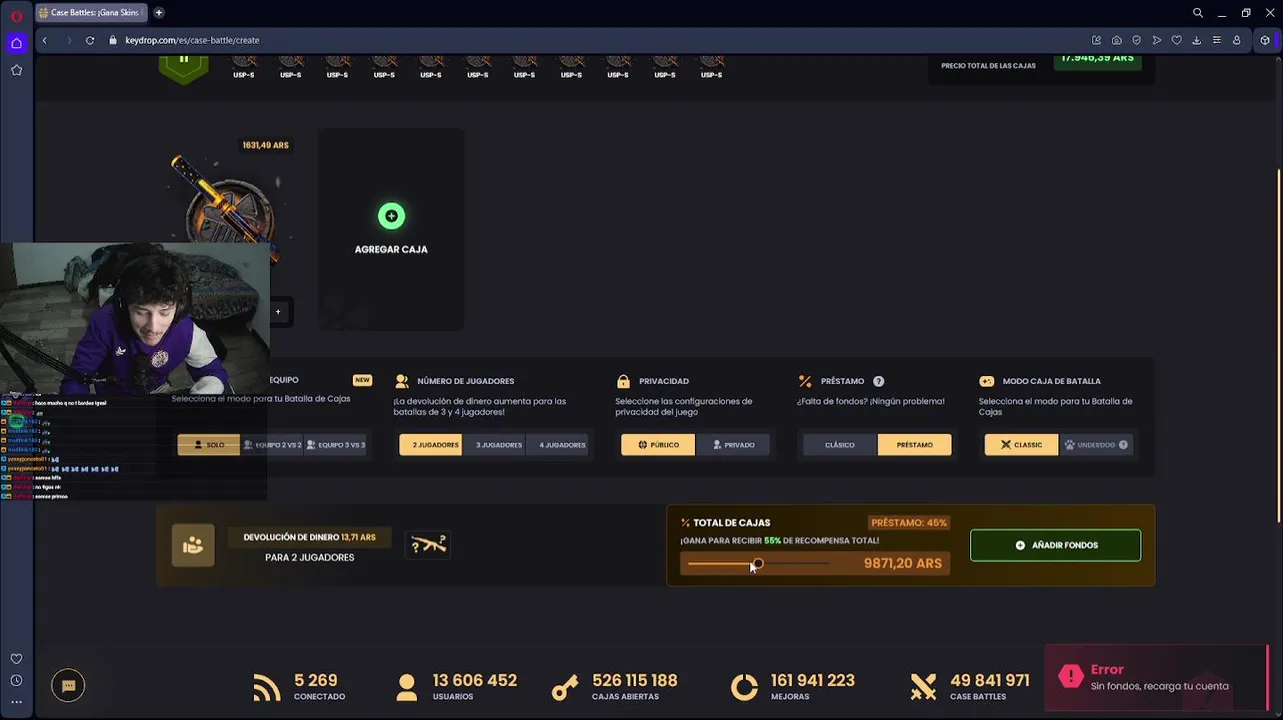Click the 1631,49 ARS case price

(x=265, y=145)
